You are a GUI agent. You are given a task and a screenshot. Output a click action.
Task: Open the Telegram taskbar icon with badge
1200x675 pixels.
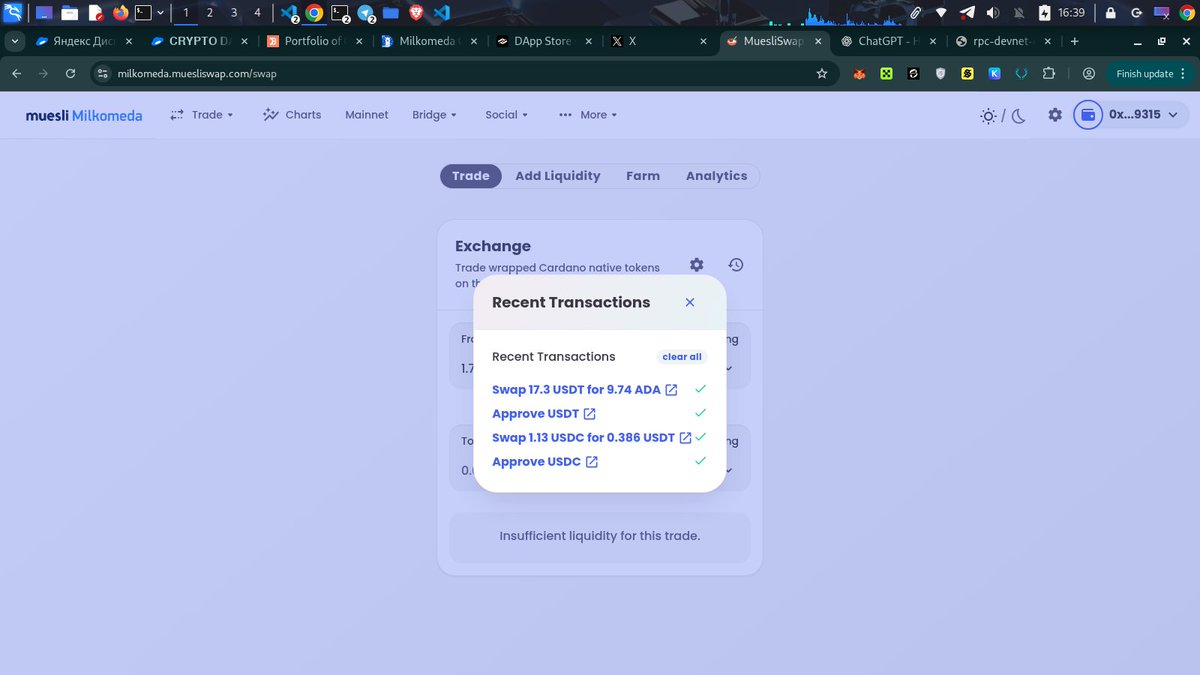click(x=366, y=13)
